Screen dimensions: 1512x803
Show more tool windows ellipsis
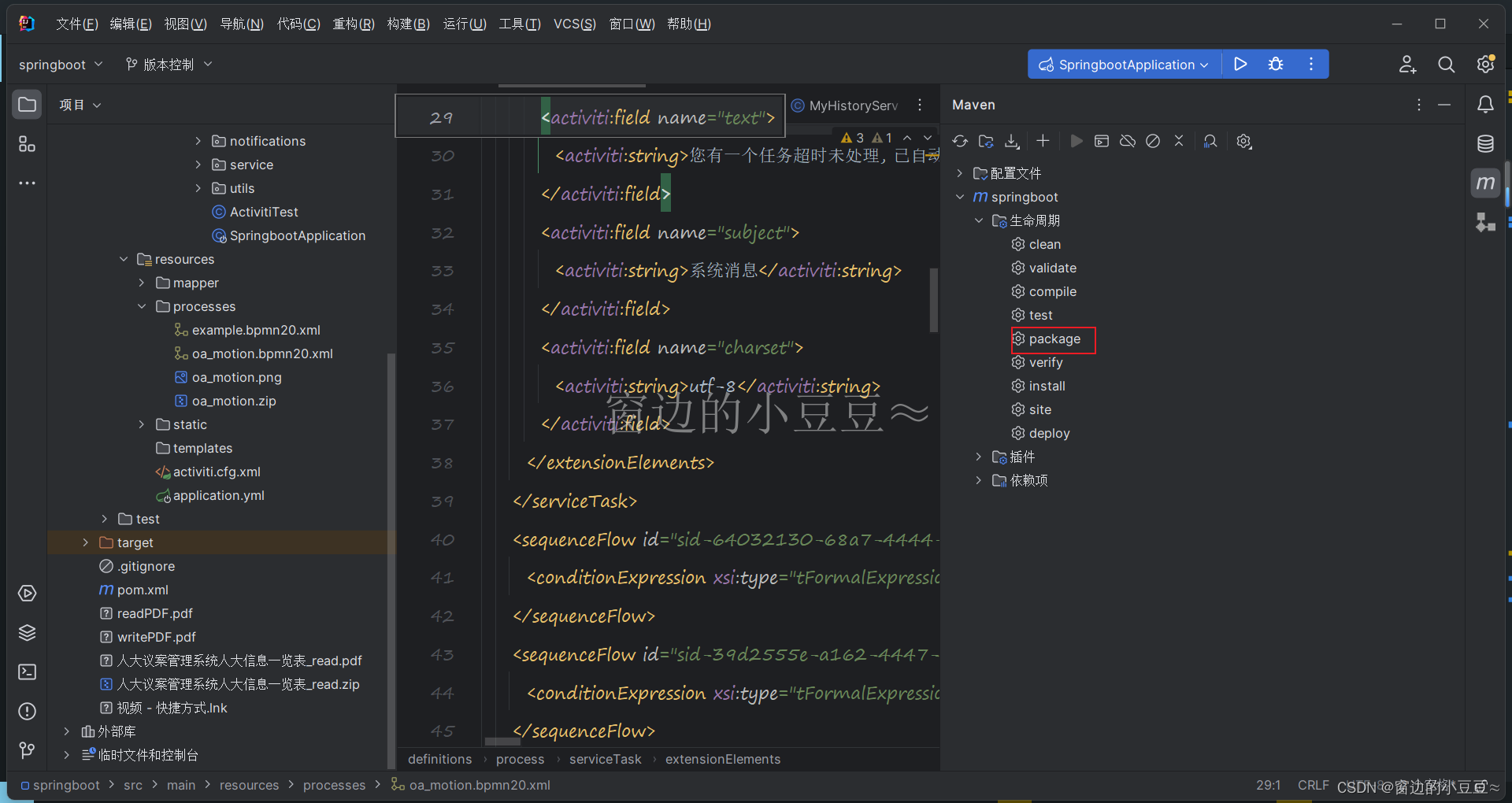click(27, 183)
